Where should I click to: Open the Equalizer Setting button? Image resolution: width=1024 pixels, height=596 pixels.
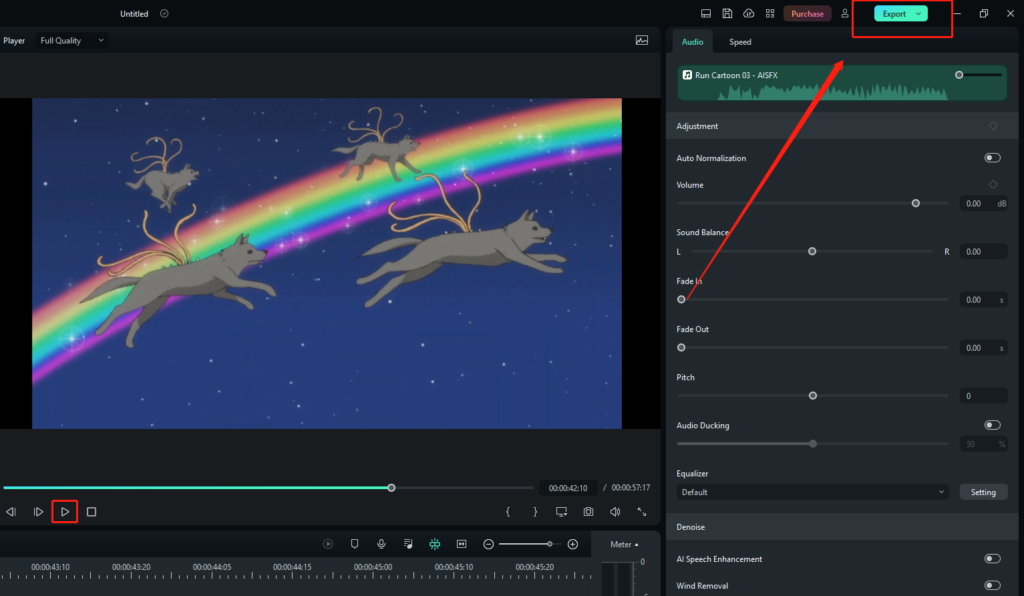[x=983, y=491]
